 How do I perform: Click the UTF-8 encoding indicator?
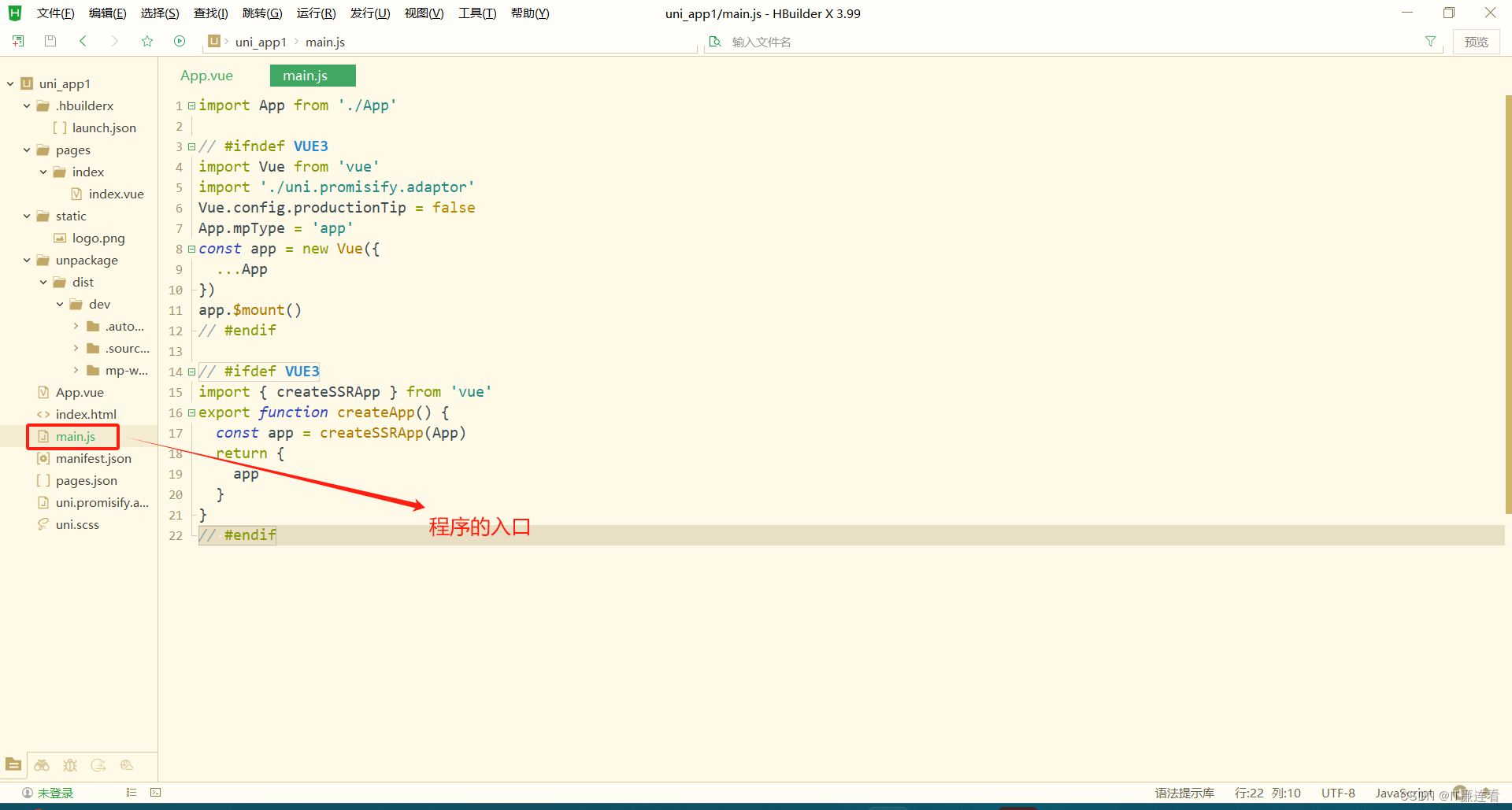tap(1338, 793)
